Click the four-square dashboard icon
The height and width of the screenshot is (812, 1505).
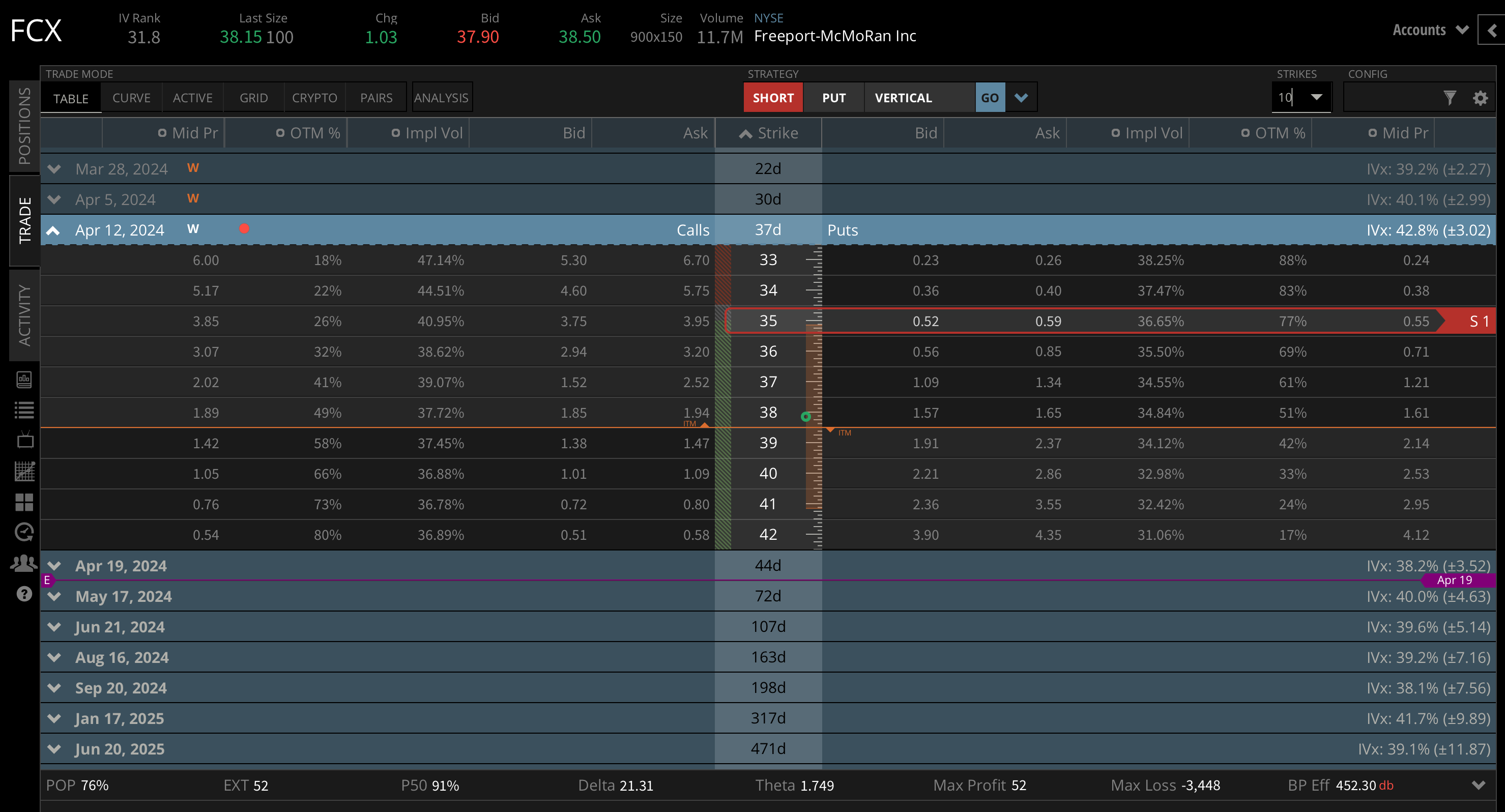coord(24,502)
